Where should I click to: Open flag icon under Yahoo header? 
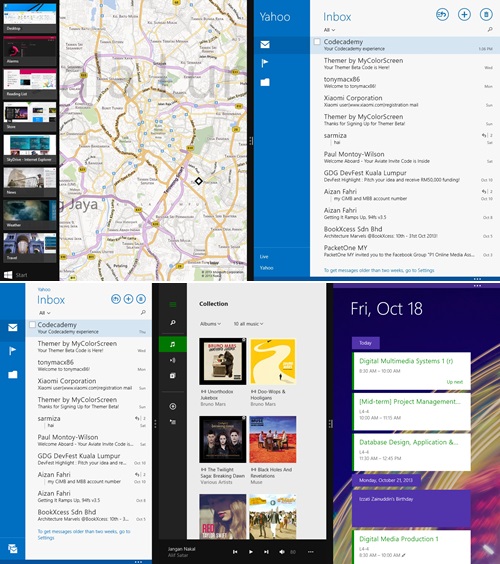pos(265,63)
